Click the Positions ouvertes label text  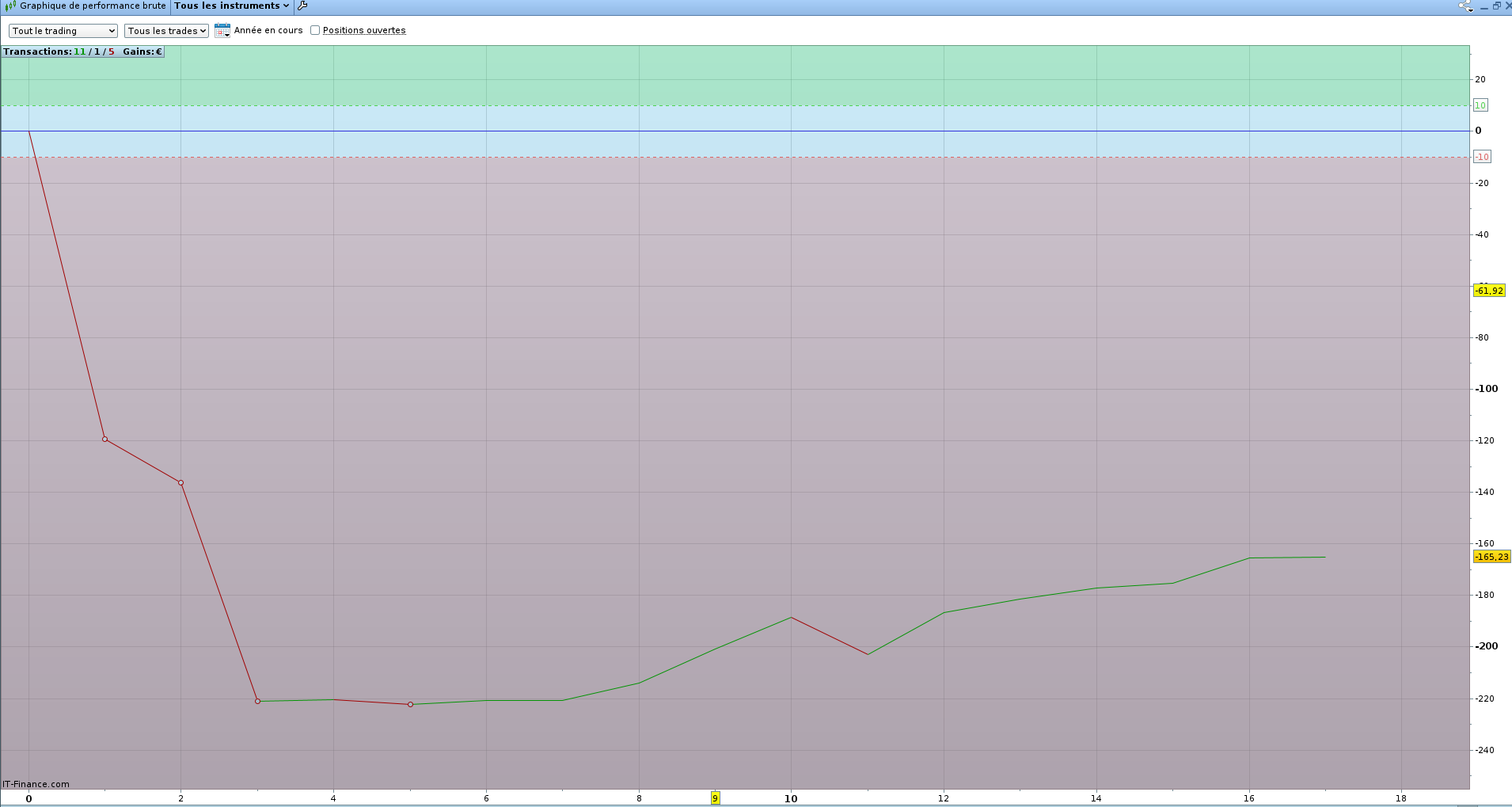click(x=364, y=30)
